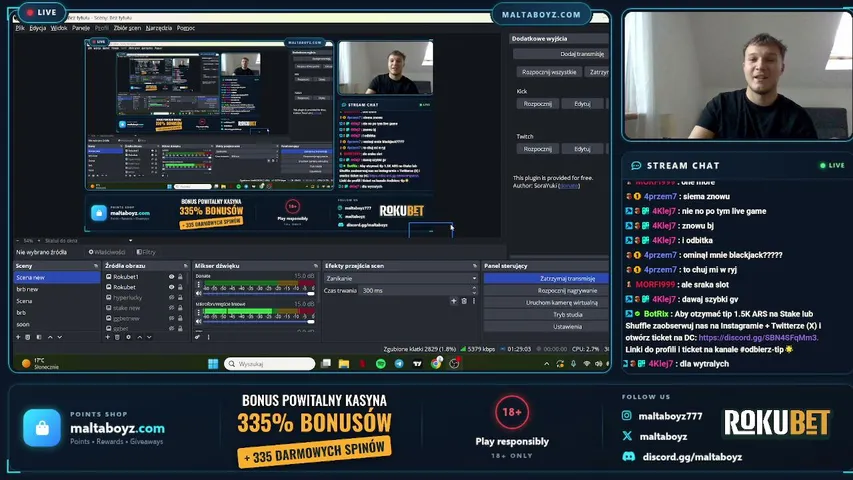The width and height of the screenshot is (853, 480).
Task: Open the Zbiór scen menu
Action: pyautogui.click(x=127, y=28)
